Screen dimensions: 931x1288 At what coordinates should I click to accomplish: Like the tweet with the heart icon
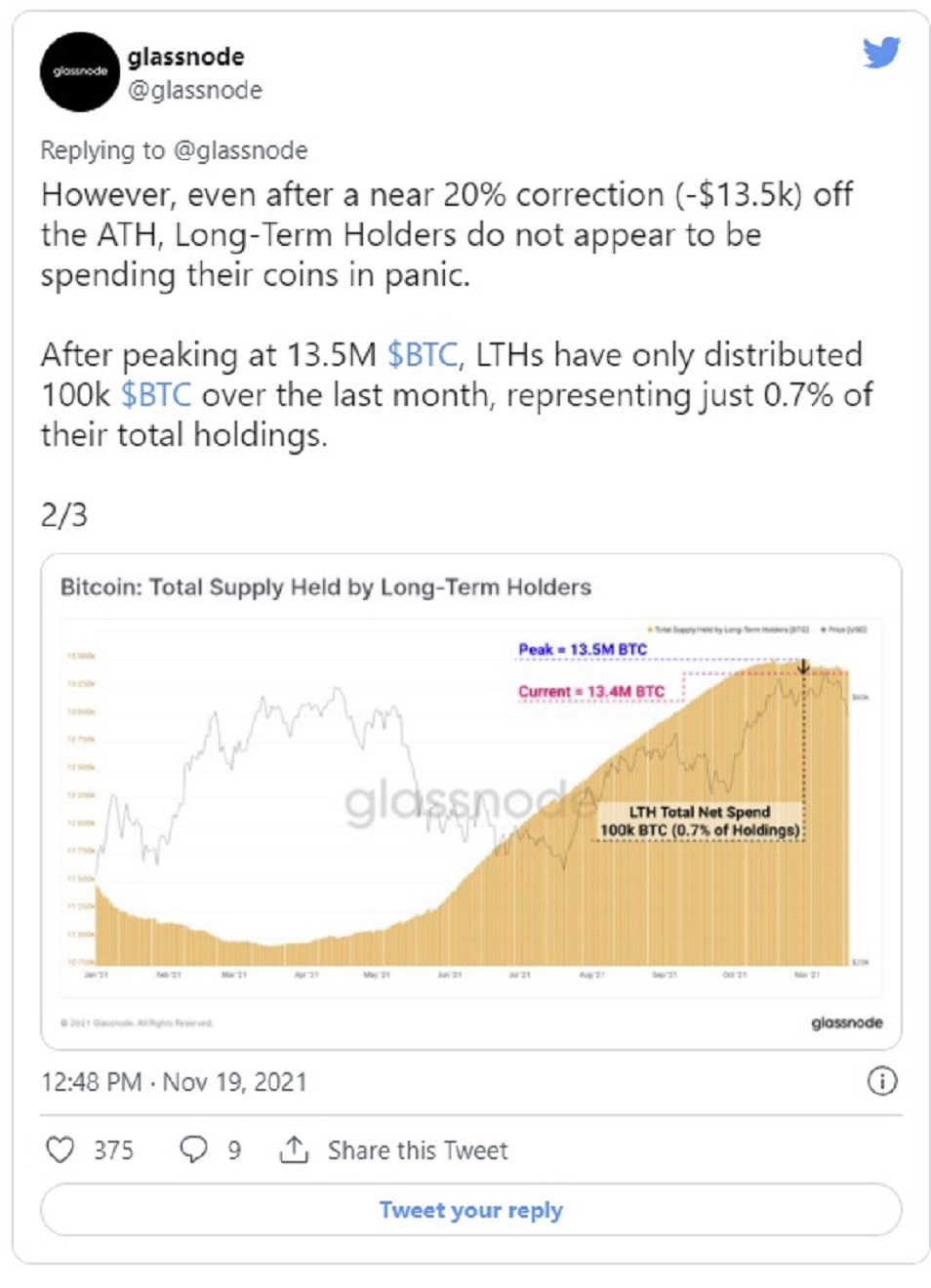[x=61, y=1149]
